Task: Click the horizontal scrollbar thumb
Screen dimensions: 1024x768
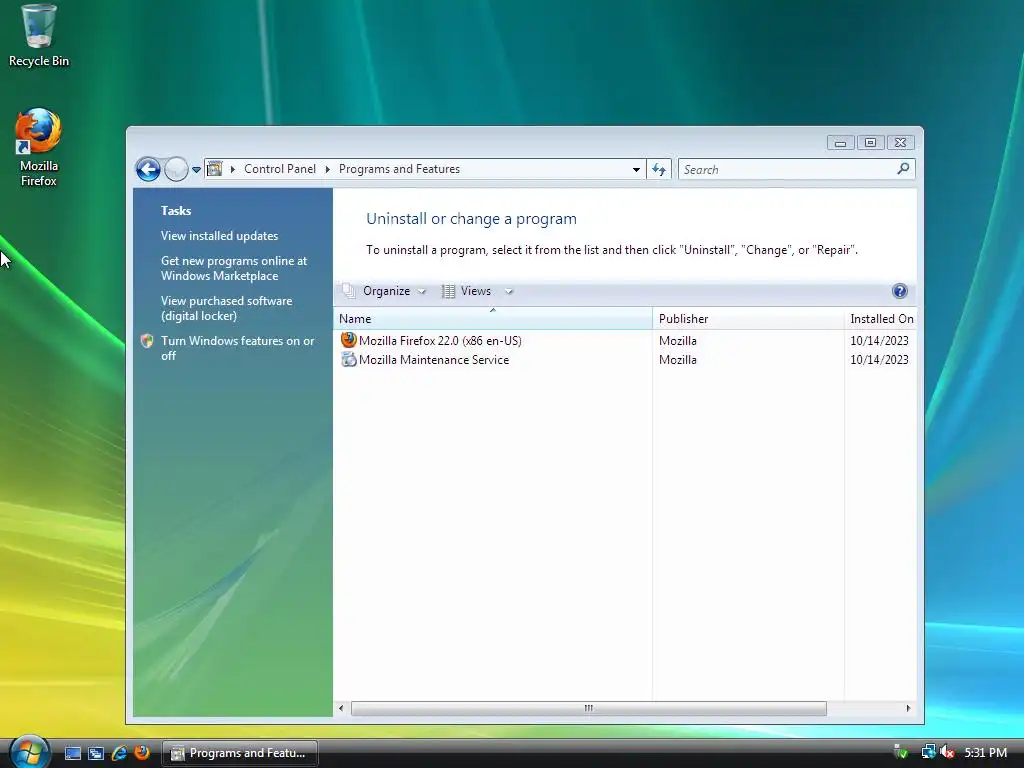Action: click(x=588, y=708)
